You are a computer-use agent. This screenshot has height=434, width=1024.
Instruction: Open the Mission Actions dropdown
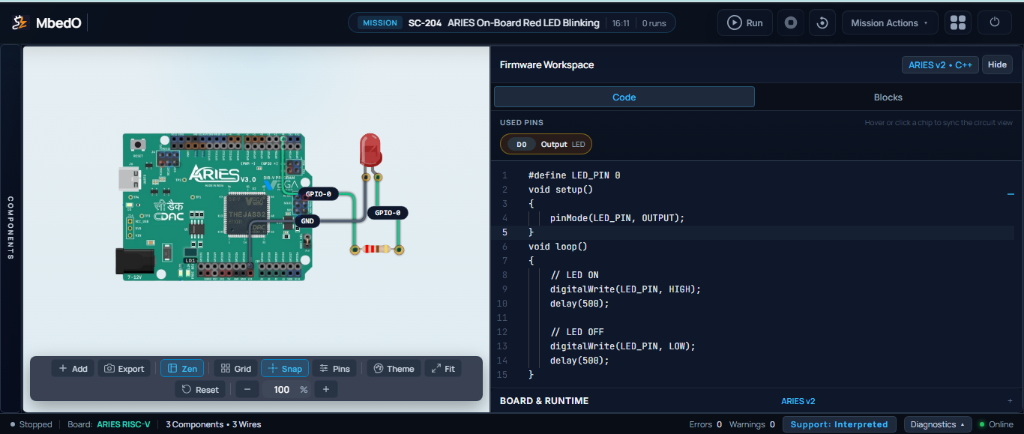[889, 23]
